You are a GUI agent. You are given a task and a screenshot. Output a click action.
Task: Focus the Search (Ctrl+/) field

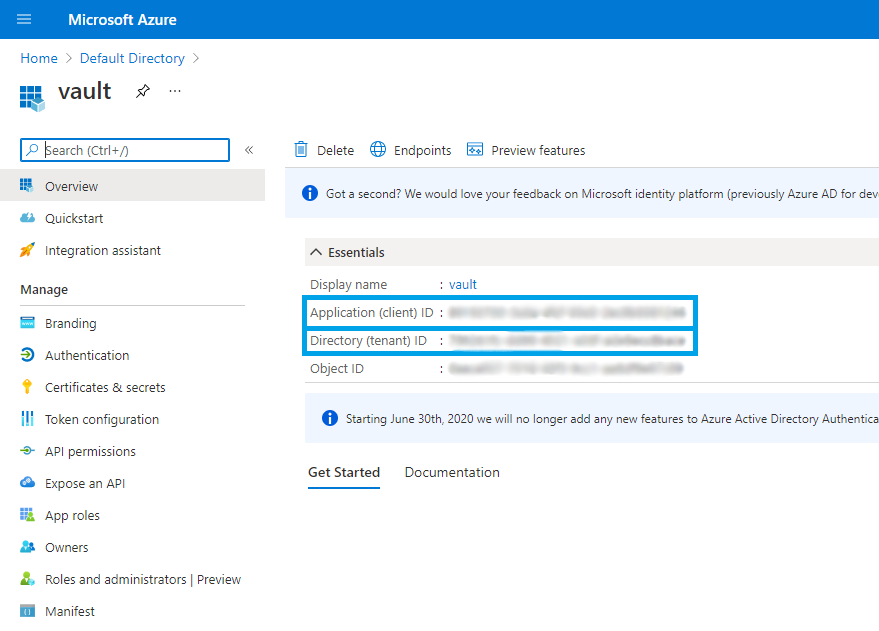pyautogui.click(x=125, y=150)
